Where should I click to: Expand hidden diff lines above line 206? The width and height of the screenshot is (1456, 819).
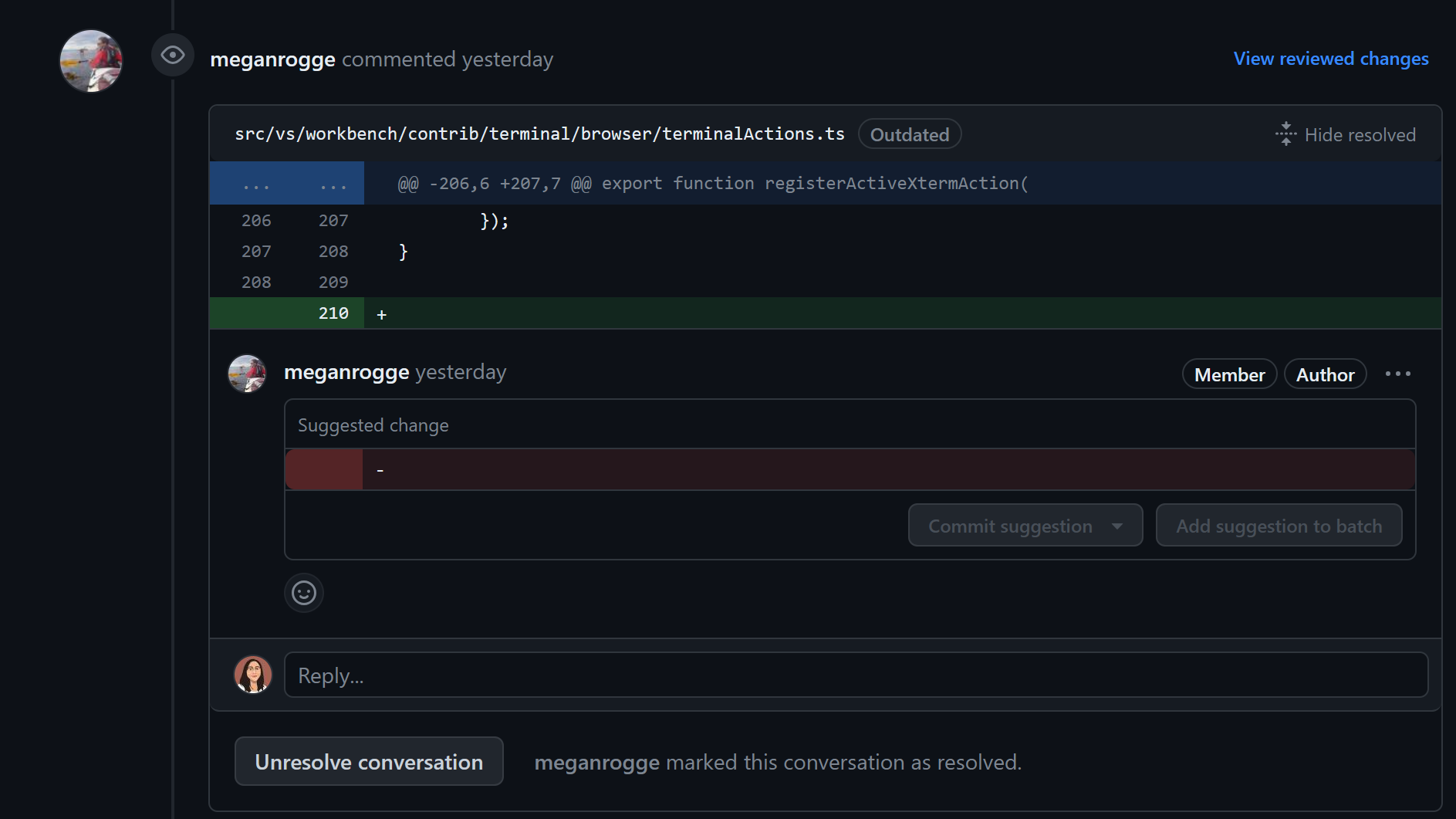click(286, 183)
